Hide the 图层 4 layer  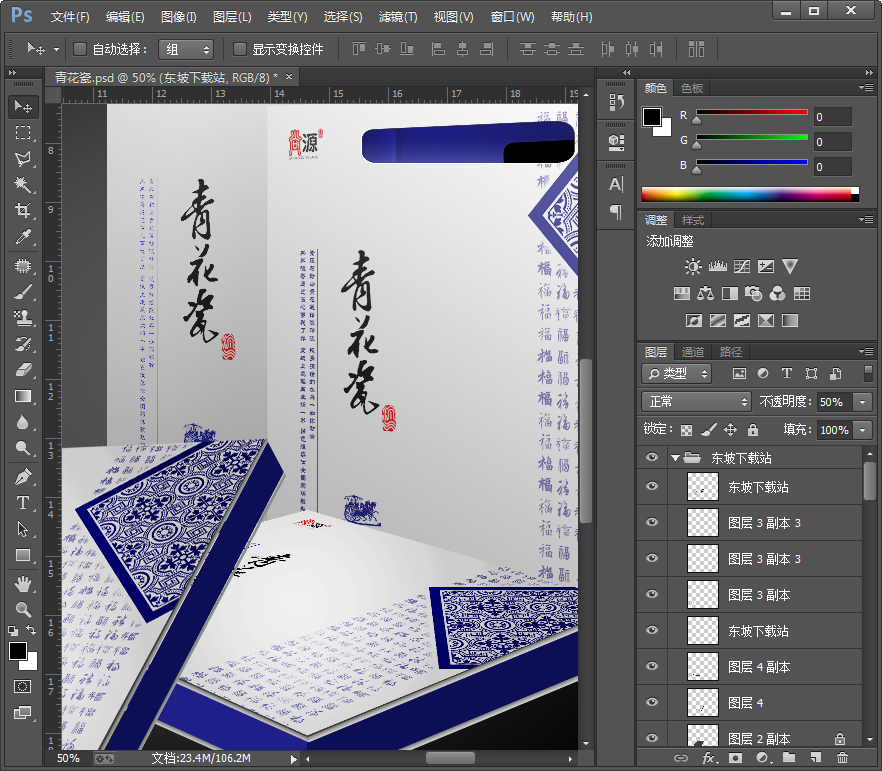652,703
